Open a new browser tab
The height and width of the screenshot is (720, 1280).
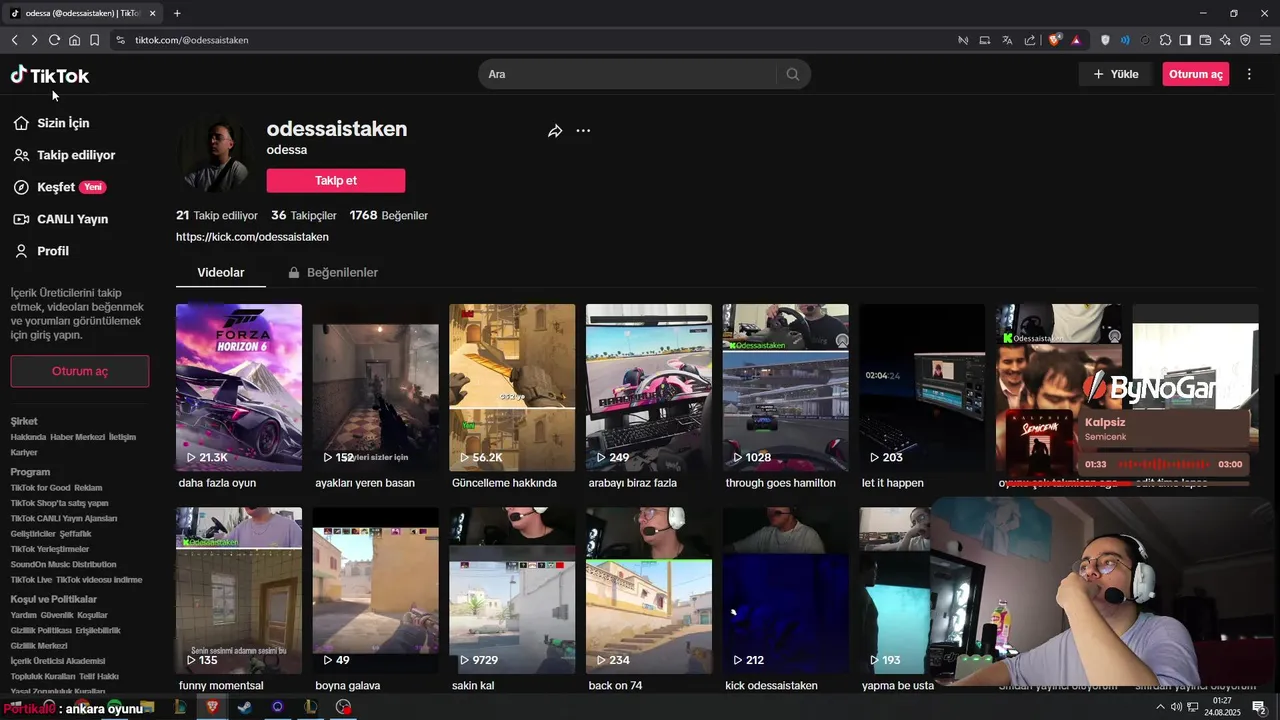[177, 13]
